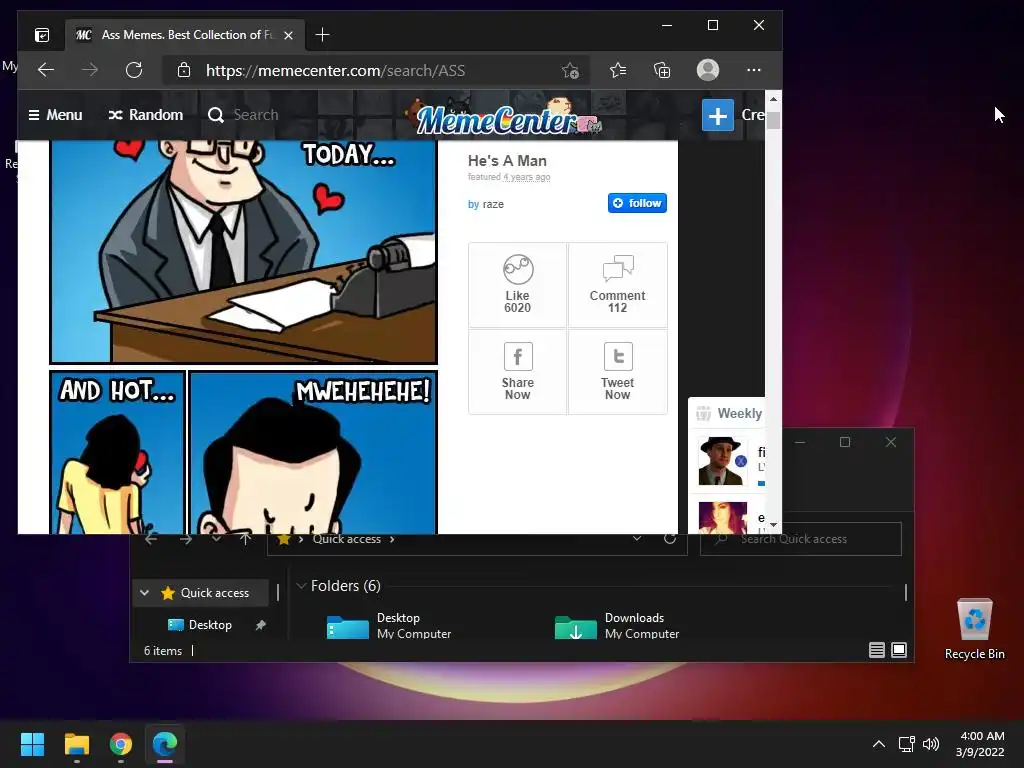The image size is (1024, 768).
Task: Close the Ass Memes tab
Action: [x=289, y=35]
